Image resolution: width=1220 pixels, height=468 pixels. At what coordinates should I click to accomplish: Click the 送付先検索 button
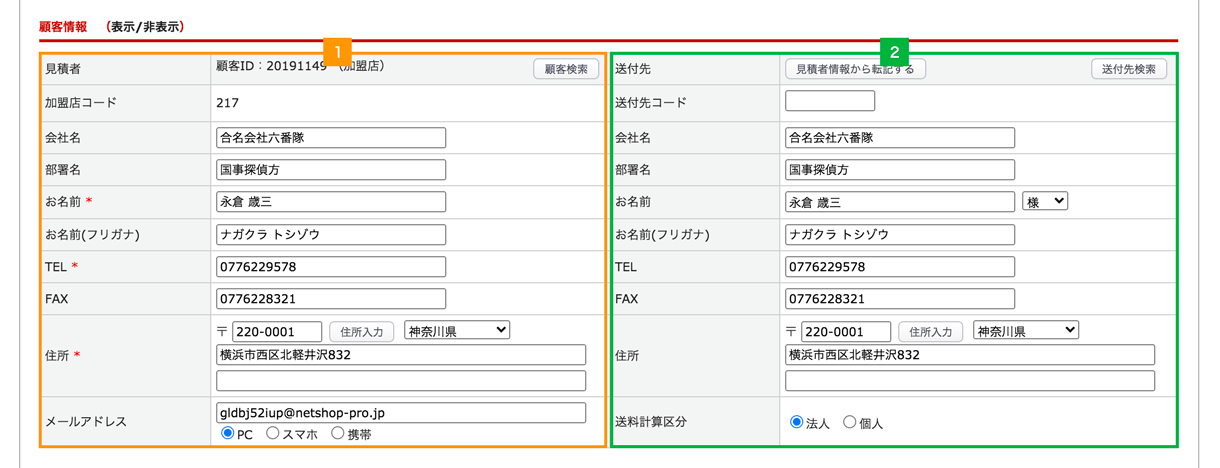(x=1128, y=69)
